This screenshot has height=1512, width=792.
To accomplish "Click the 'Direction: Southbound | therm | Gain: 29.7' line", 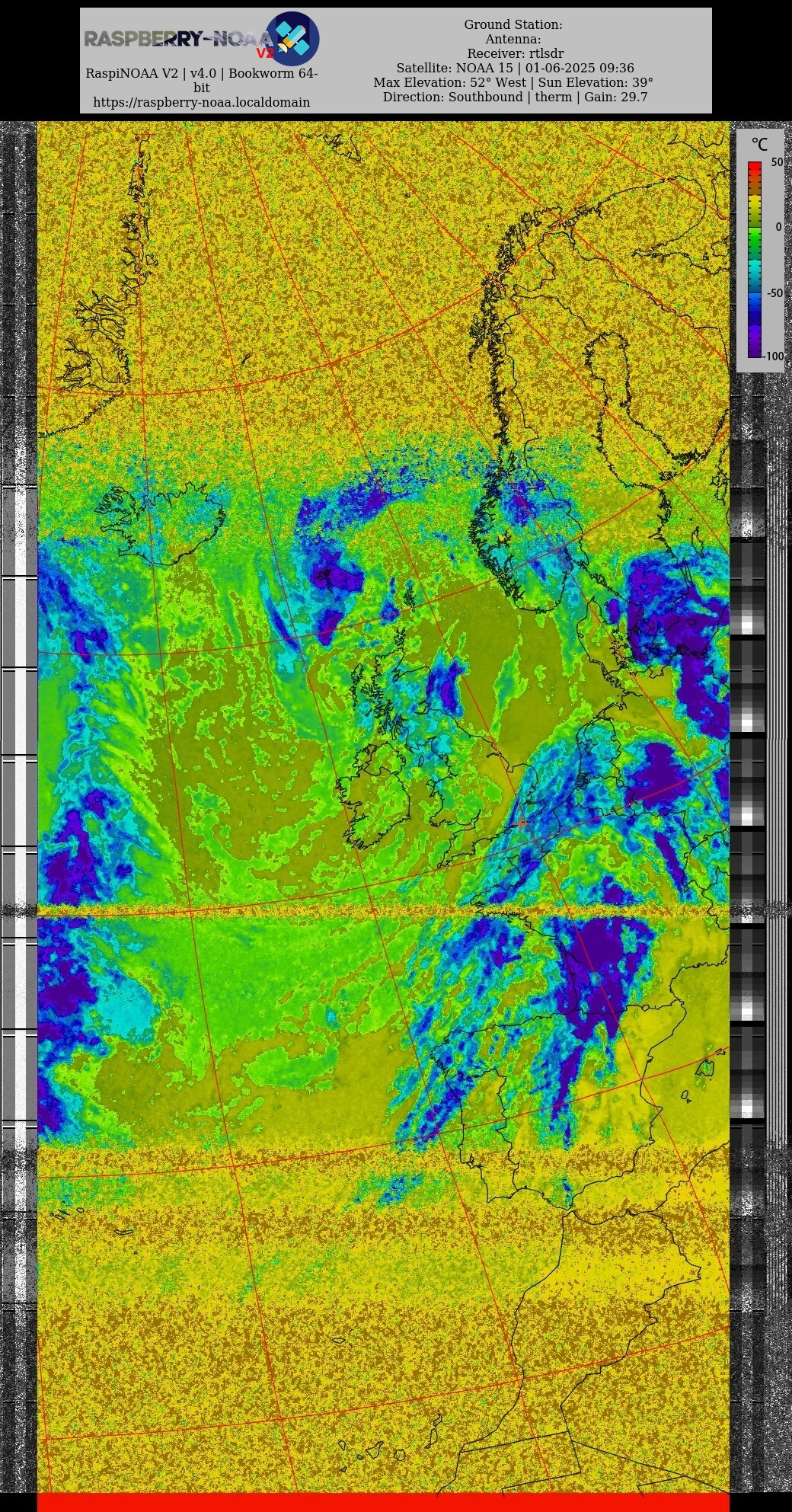I will [x=515, y=97].
